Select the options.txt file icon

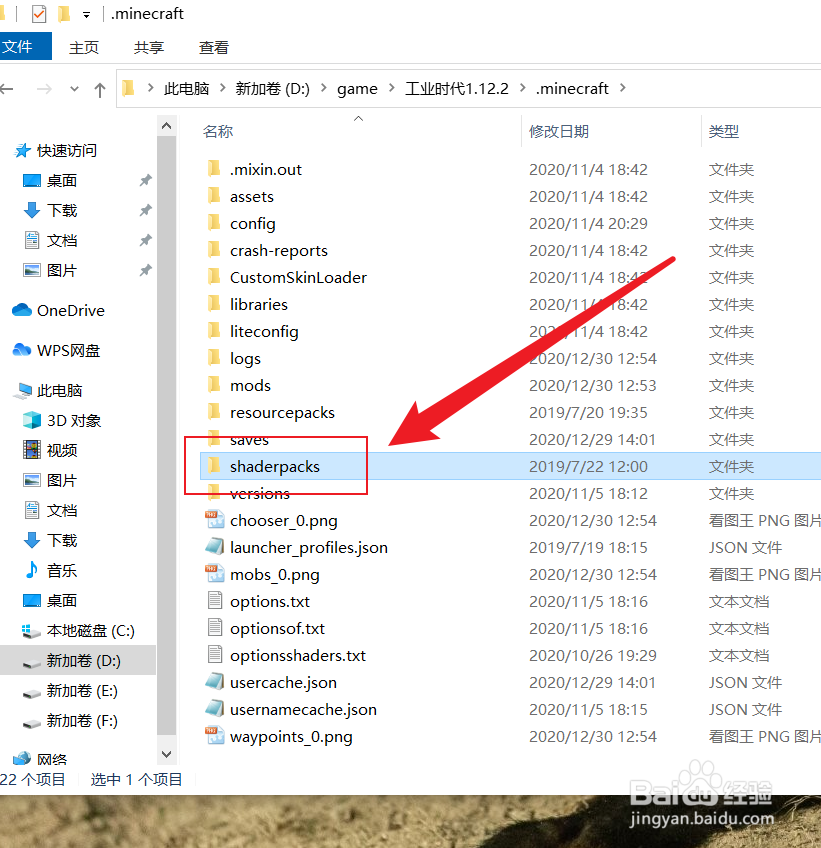[215, 600]
